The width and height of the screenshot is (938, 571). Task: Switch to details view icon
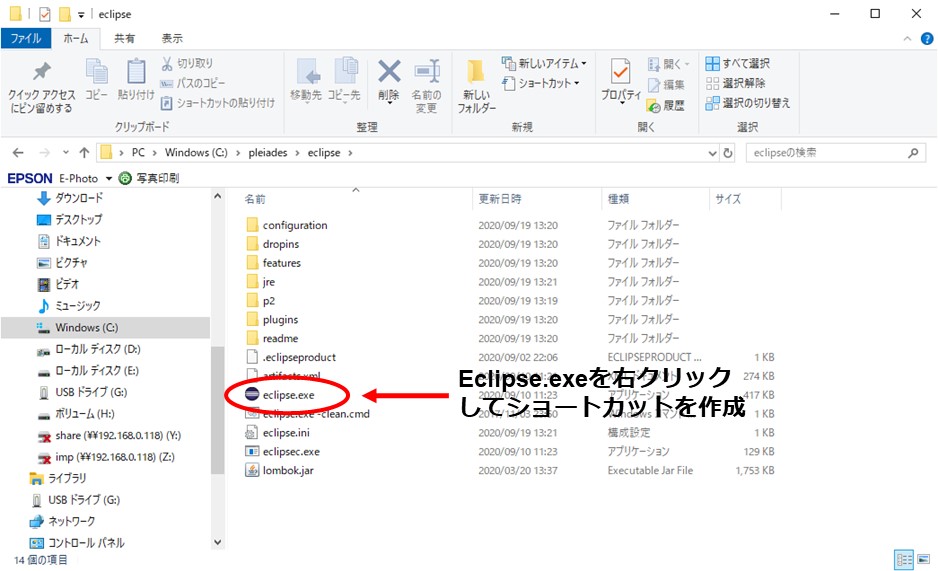(x=903, y=560)
